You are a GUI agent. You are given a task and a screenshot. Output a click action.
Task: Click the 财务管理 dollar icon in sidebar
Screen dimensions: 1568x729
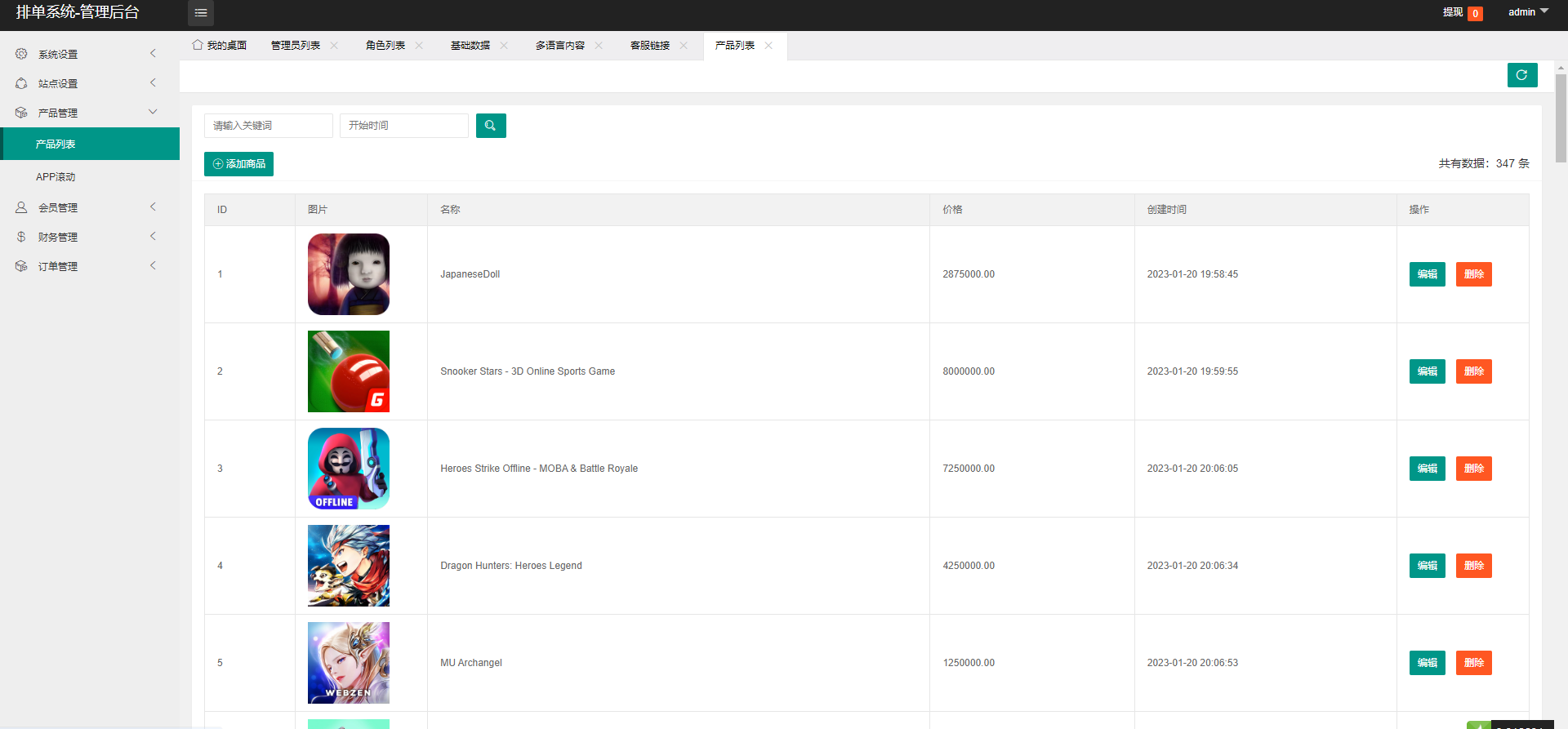click(21, 237)
